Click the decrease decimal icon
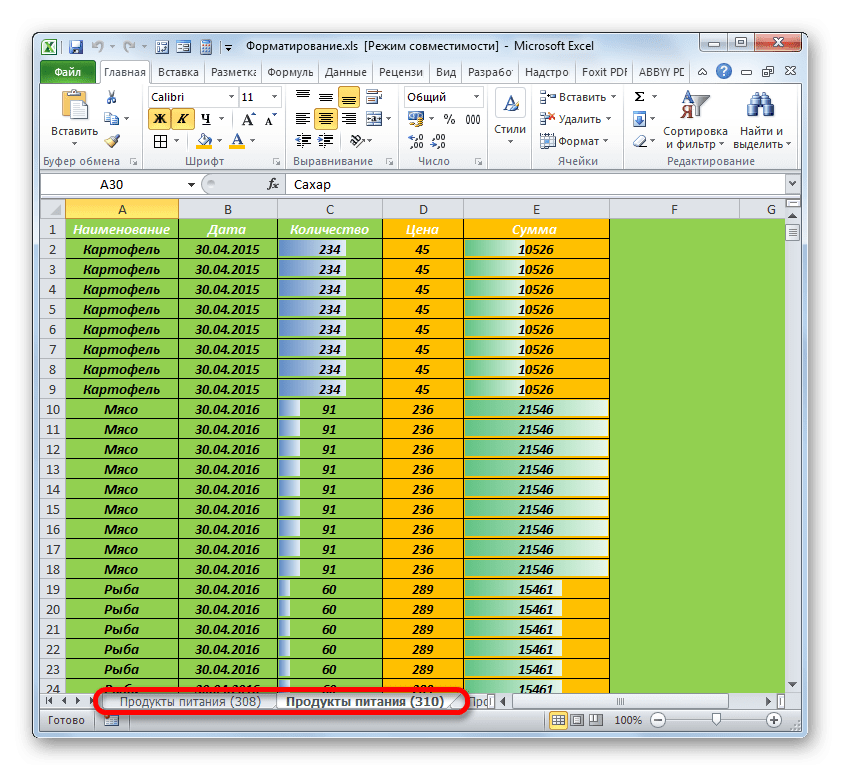Screen dimensions: 841x771 [x=438, y=141]
